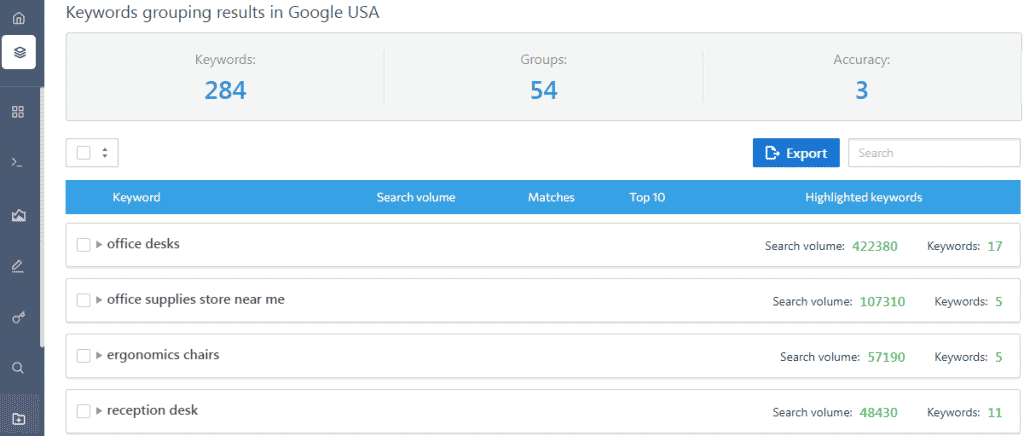Expand the office supplies store near me group
The height and width of the screenshot is (436, 1024).
99,300
